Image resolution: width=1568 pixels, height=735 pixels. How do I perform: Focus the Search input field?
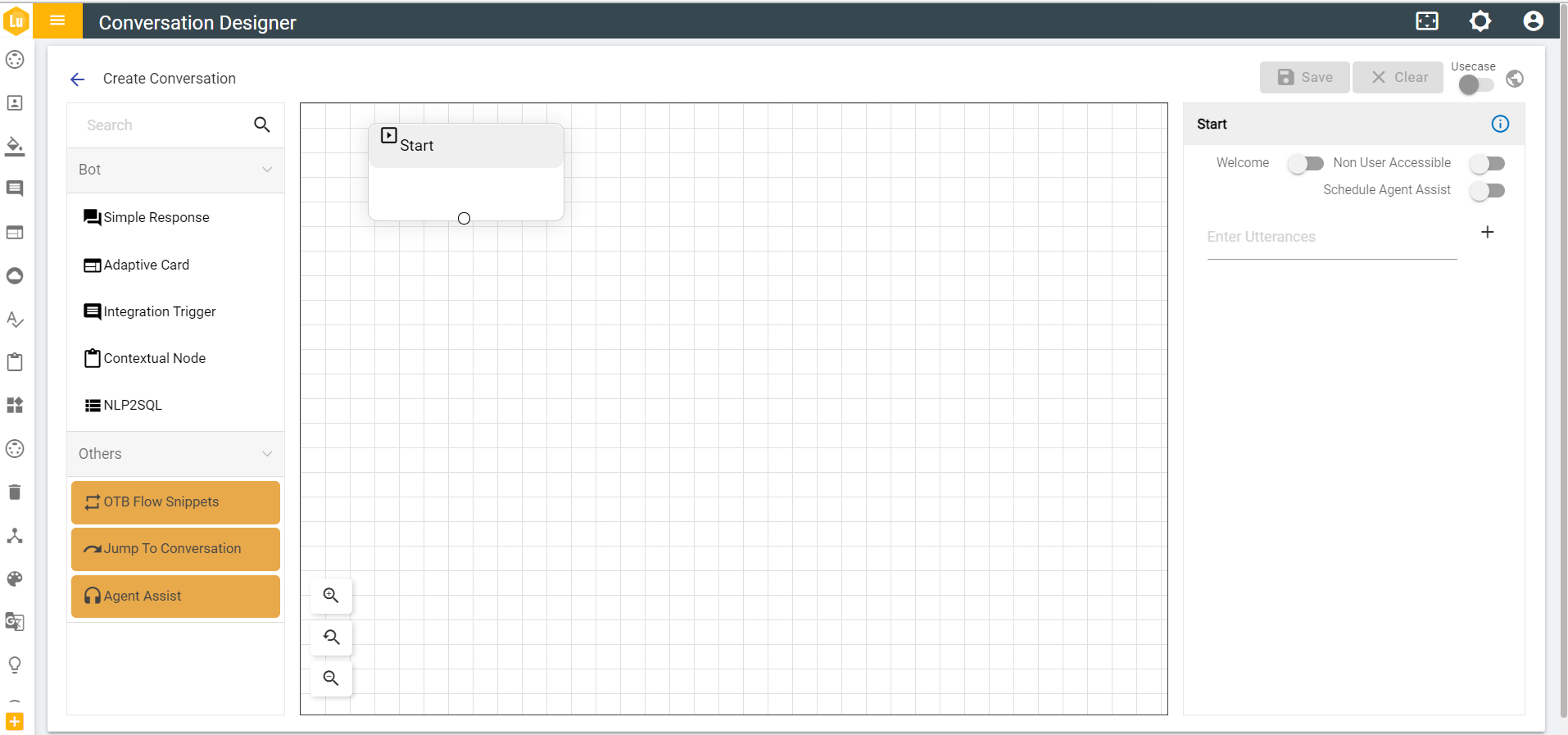coord(164,125)
